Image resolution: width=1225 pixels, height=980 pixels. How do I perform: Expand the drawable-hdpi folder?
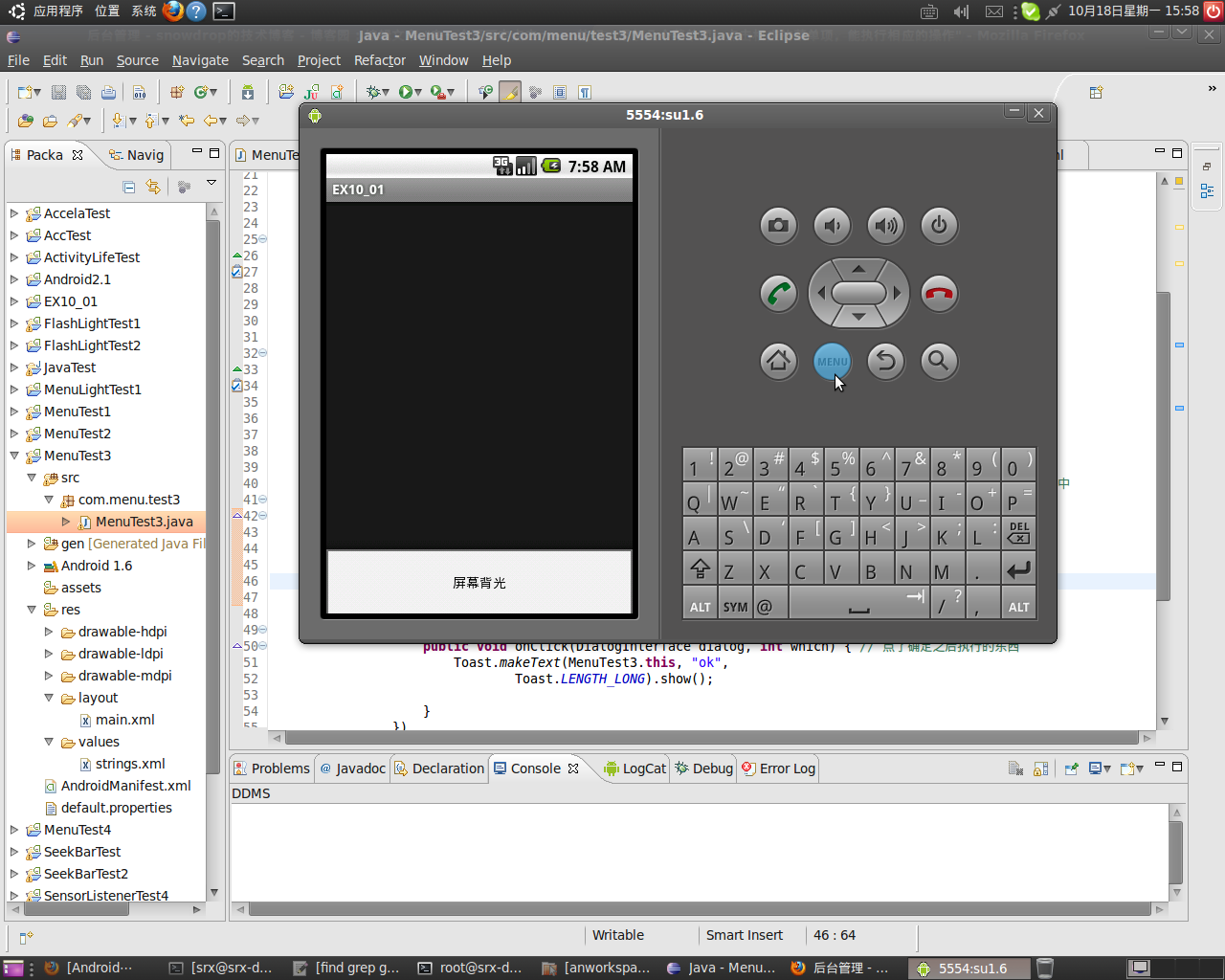coord(49,632)
